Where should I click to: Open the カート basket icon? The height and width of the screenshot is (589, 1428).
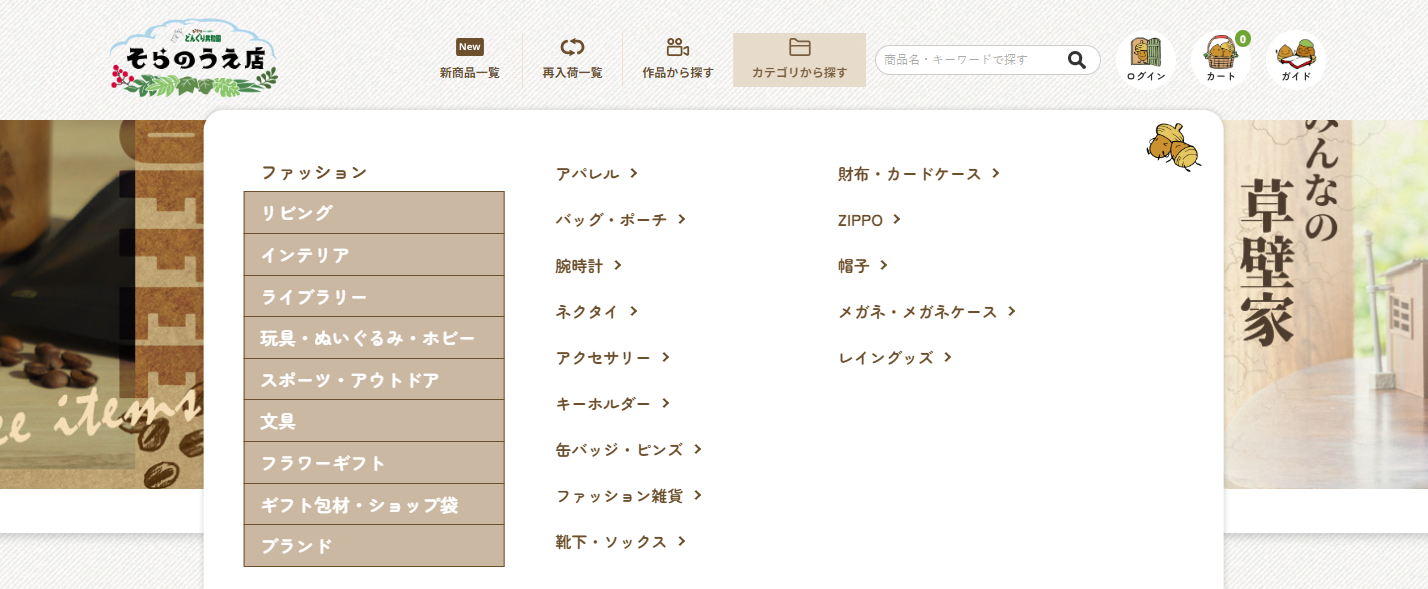[x=1221, y=60]
